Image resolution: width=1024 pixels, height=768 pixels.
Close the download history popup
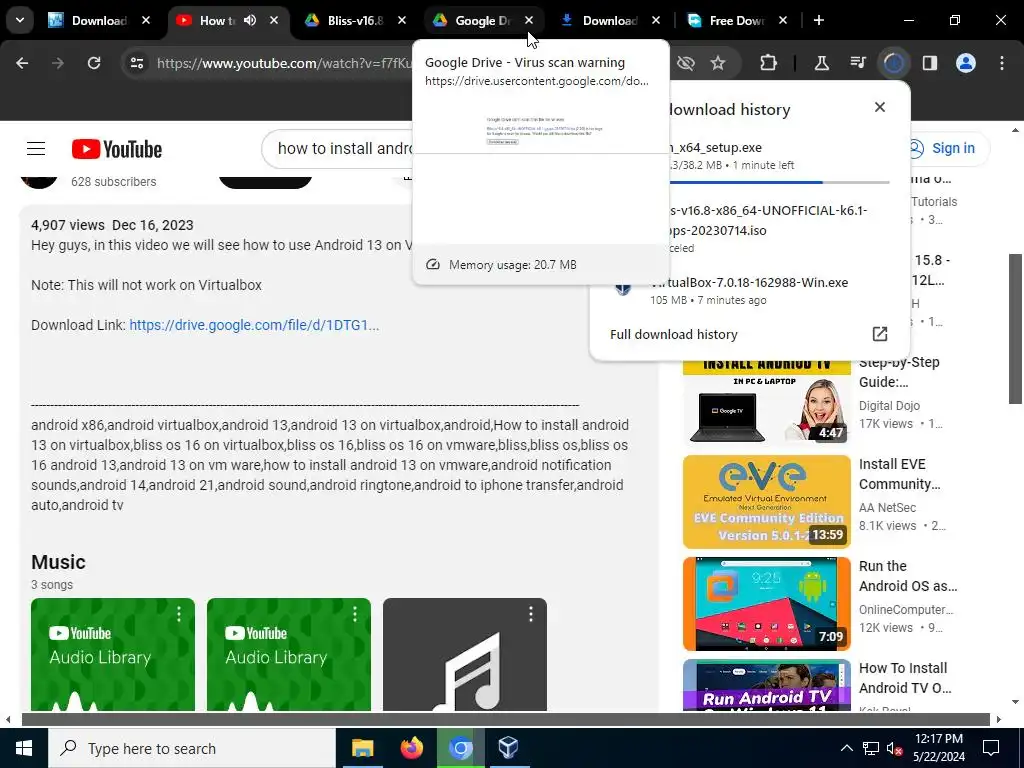[880, 107]
